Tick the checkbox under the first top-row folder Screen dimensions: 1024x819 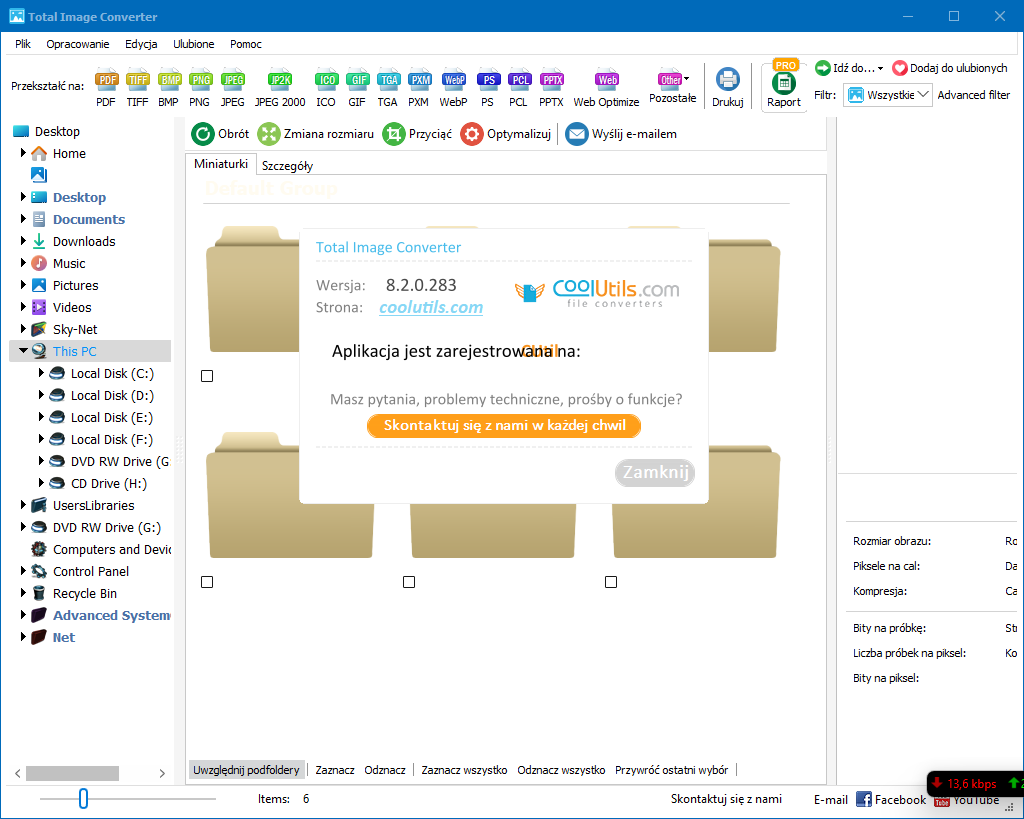[x=207, y=376]
